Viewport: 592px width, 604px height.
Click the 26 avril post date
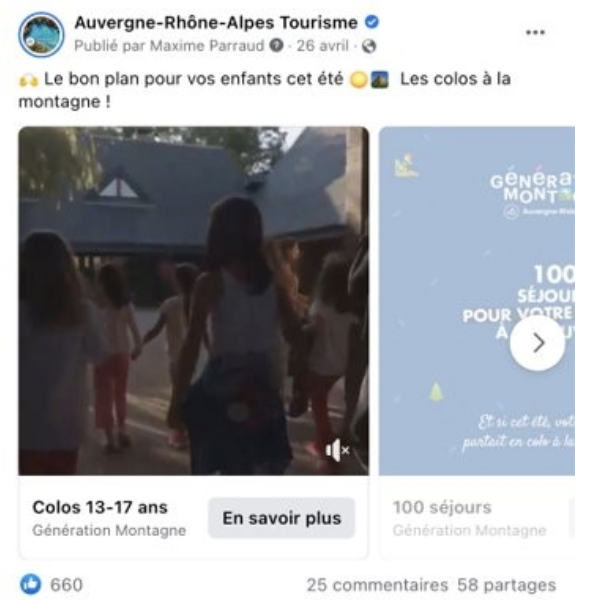pyautogui.click(x=322, y=46)
